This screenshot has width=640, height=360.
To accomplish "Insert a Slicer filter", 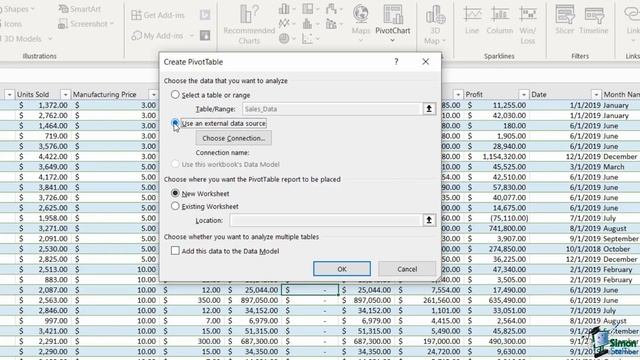I will [564, 20].
